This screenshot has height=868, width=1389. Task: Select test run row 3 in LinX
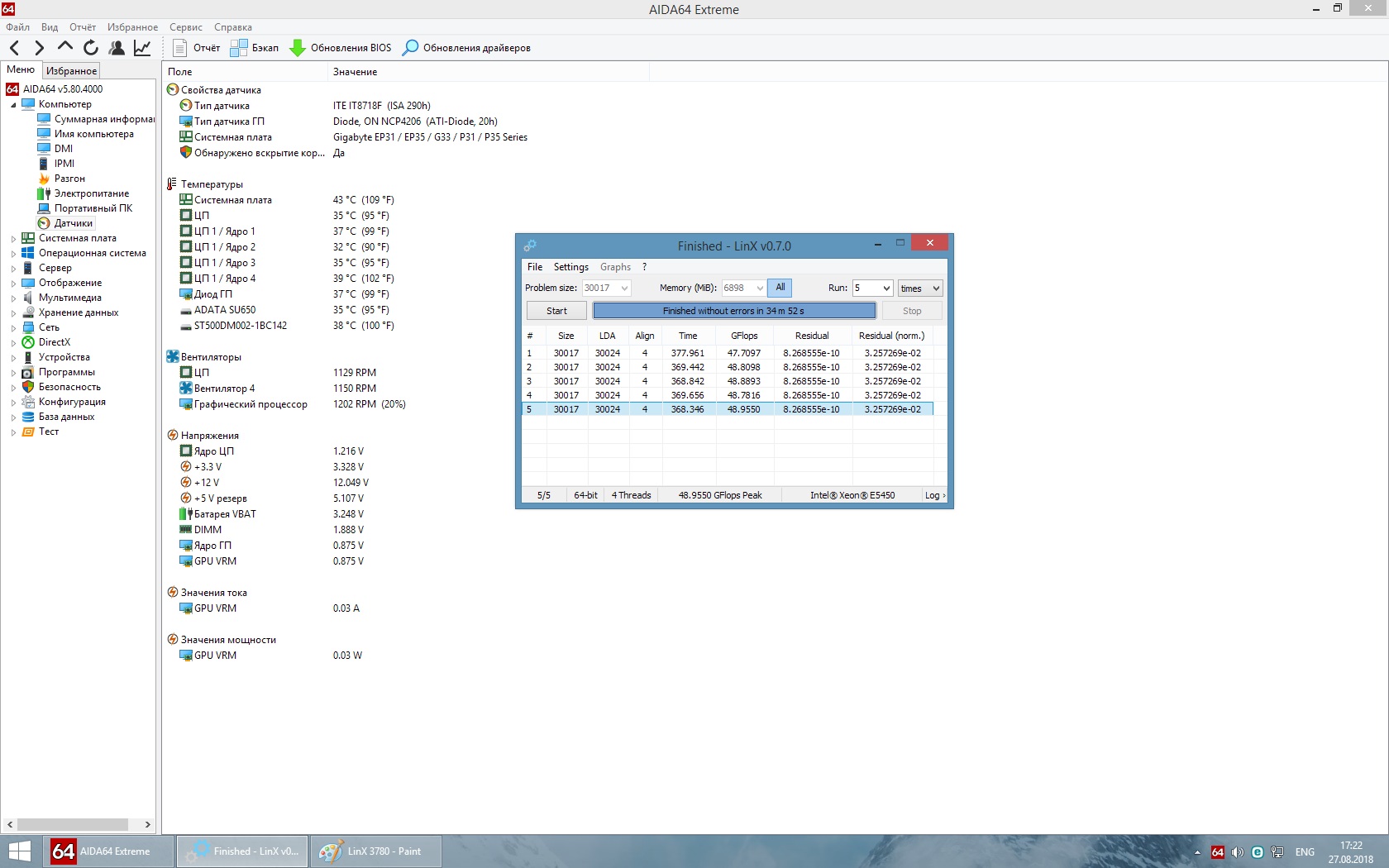coord(728,381)
